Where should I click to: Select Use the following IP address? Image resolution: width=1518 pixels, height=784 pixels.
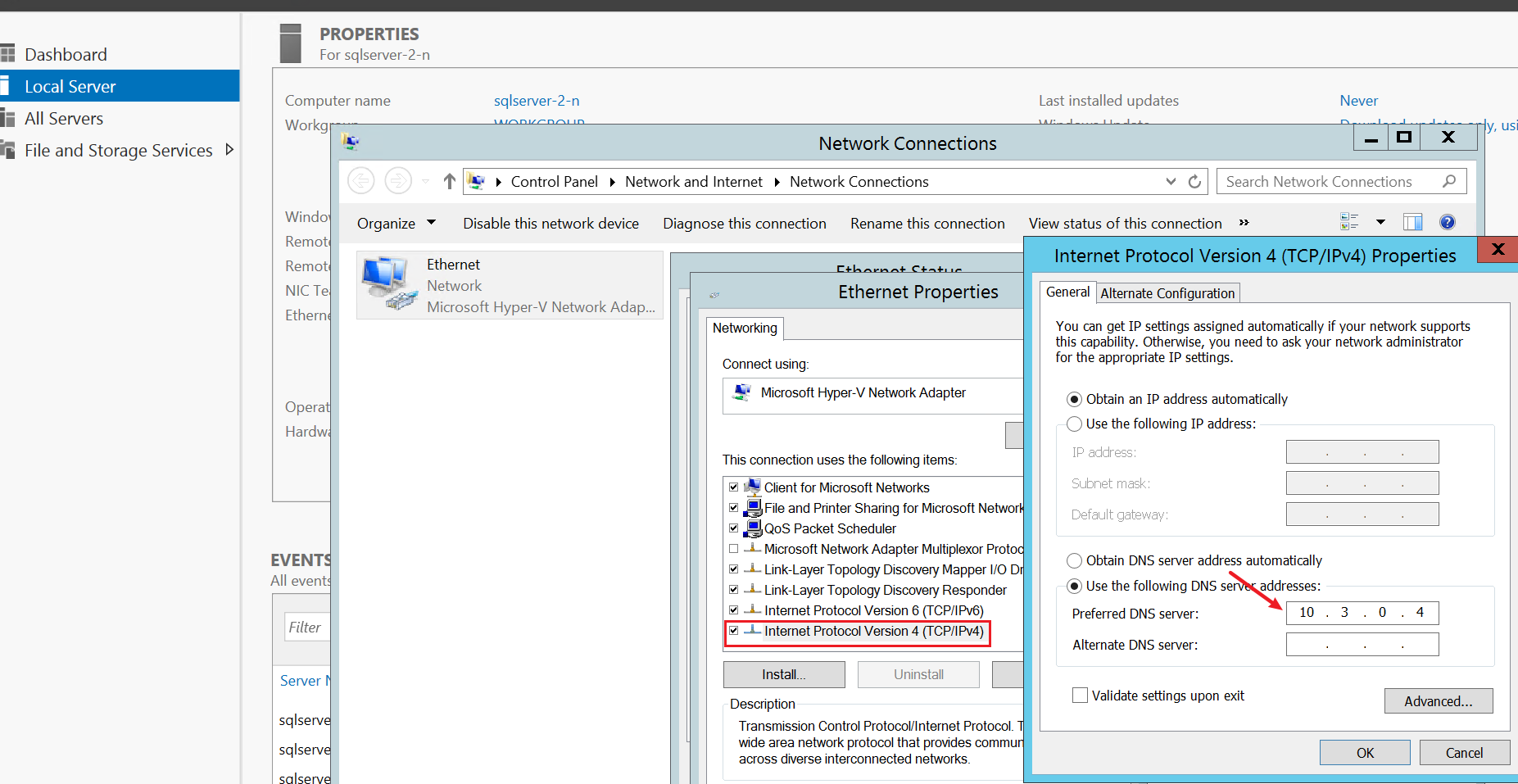1075,424
